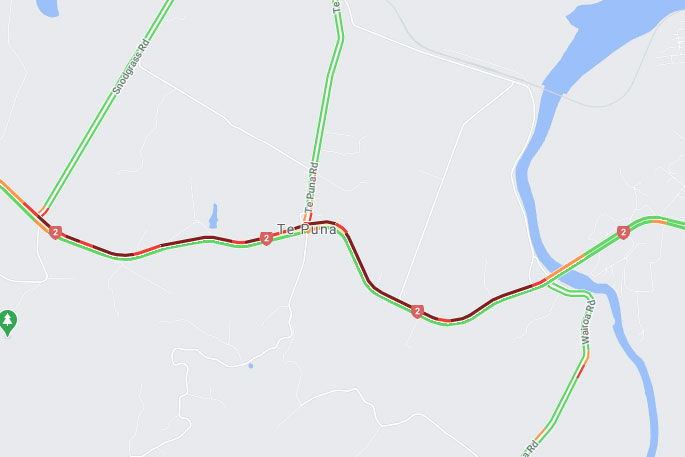Select the Highway 2 shield at the bottom of the curve
685x457 pixels.
click(417, 312)
